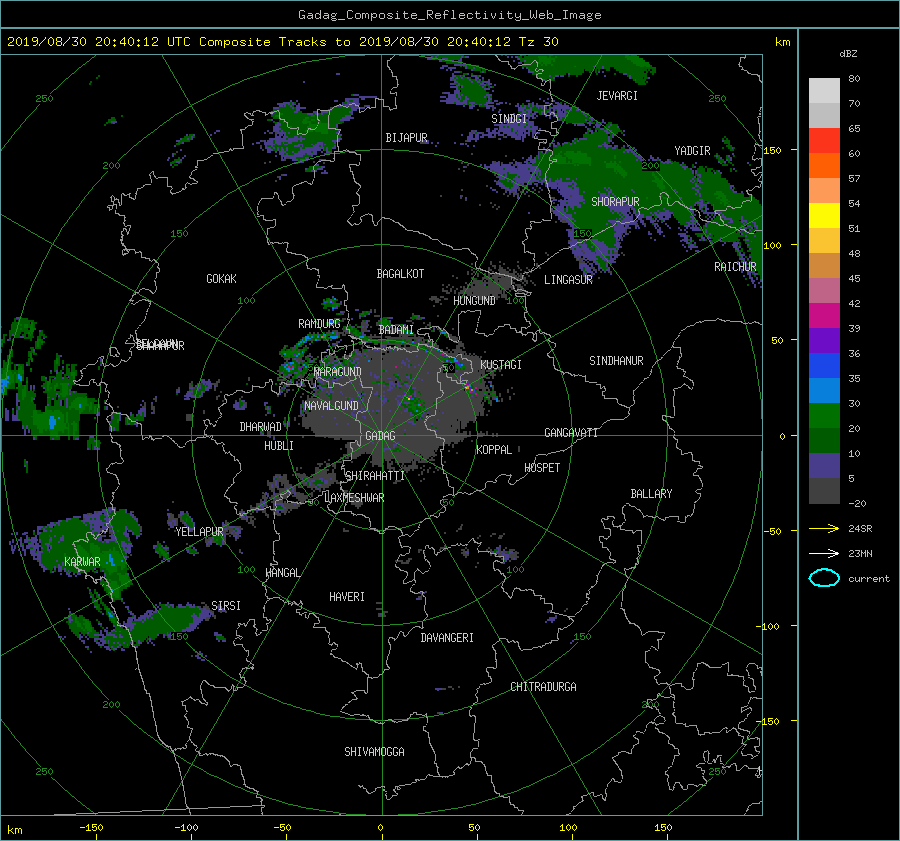Image resolution: width=900 pixels, height=841 pixels.
Task: Click the LAXMESHWAR city label
Action: click(x=354, y=498)
